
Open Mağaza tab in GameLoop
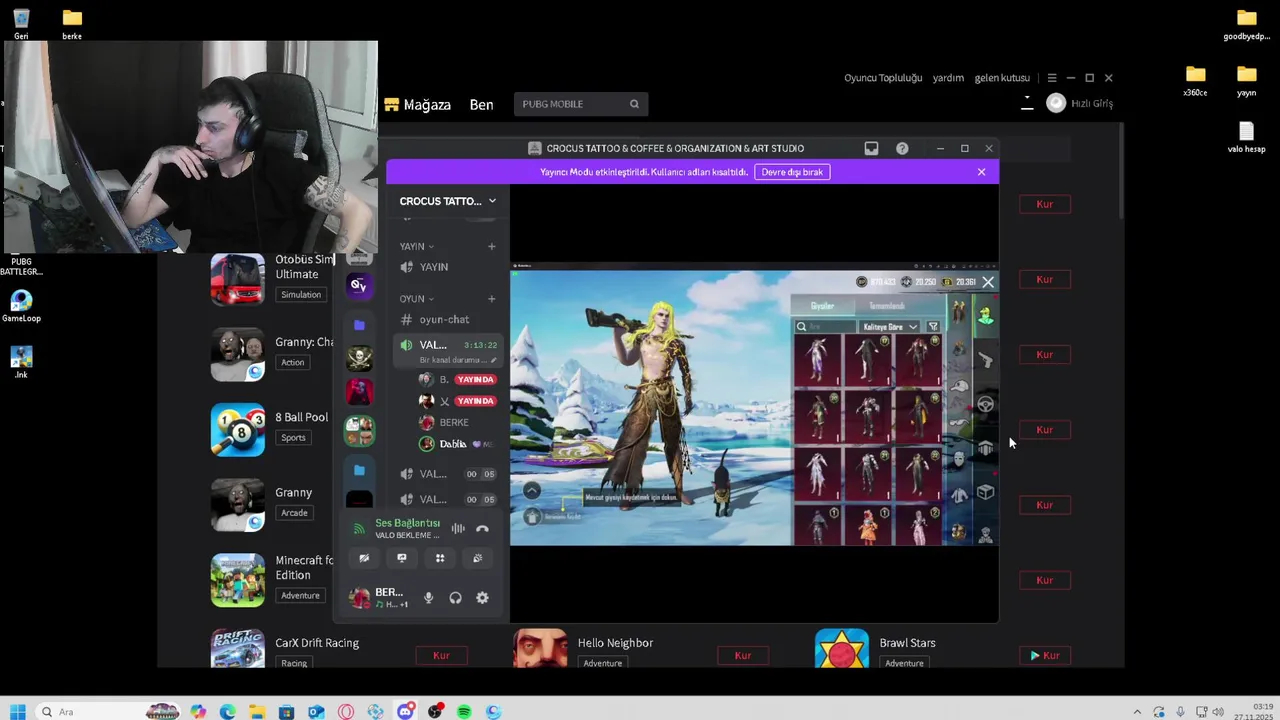coord(418,104)
